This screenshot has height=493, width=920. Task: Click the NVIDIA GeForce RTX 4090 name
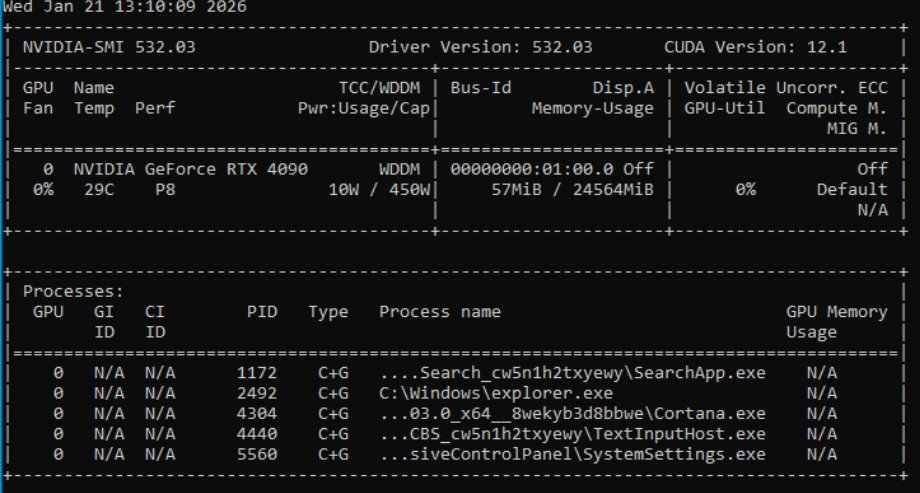(x=190, y=170)
